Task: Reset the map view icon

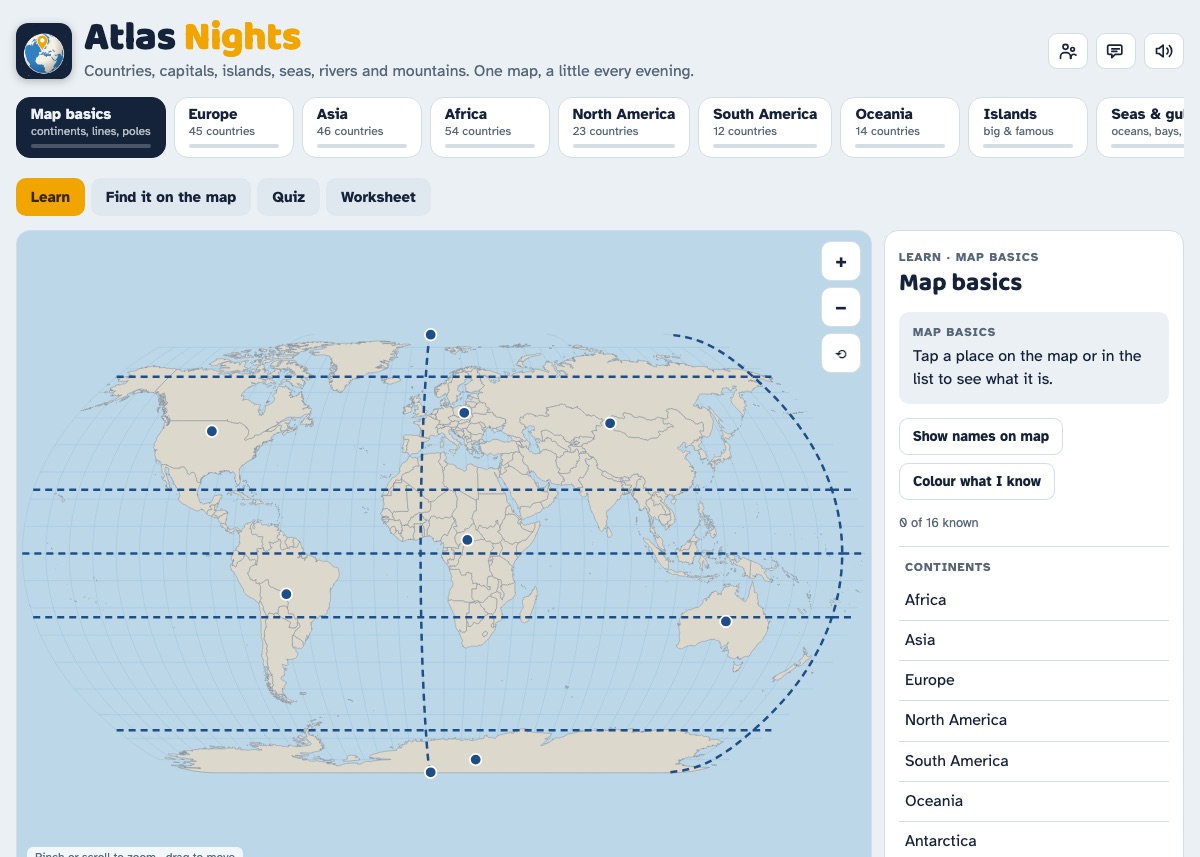Action: coord(841,354)
